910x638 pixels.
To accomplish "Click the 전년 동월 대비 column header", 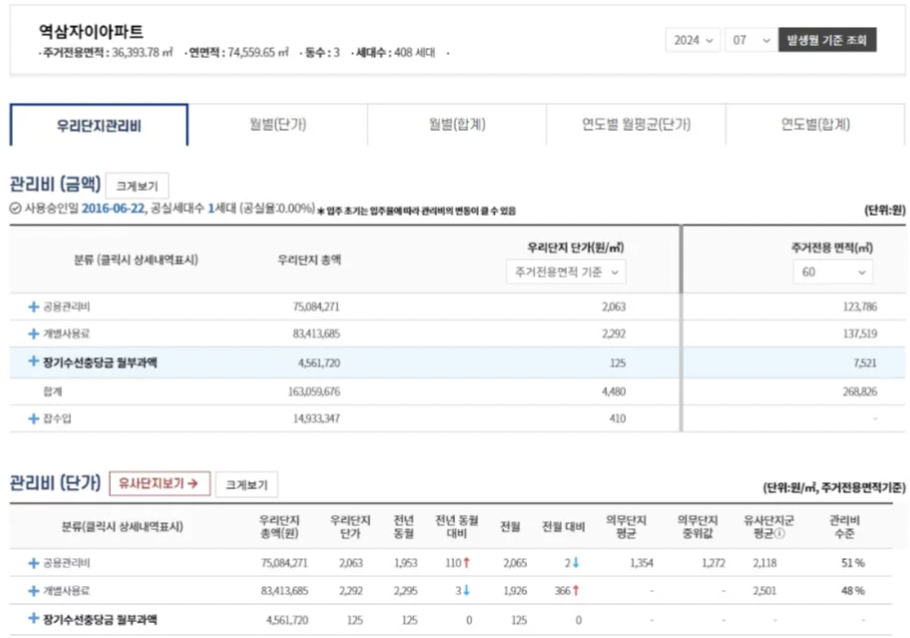I will click(457, 527).
